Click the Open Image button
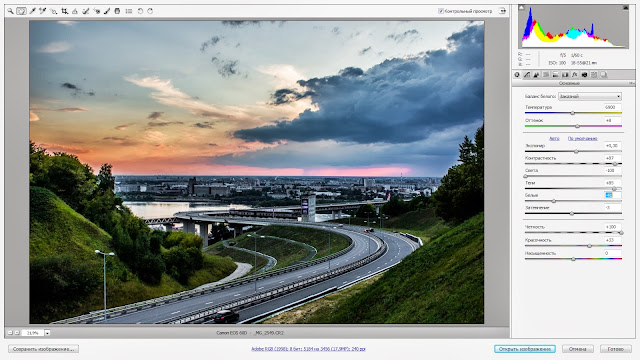The height and width of the screenshot is (360, 640). tap(524, 349)
